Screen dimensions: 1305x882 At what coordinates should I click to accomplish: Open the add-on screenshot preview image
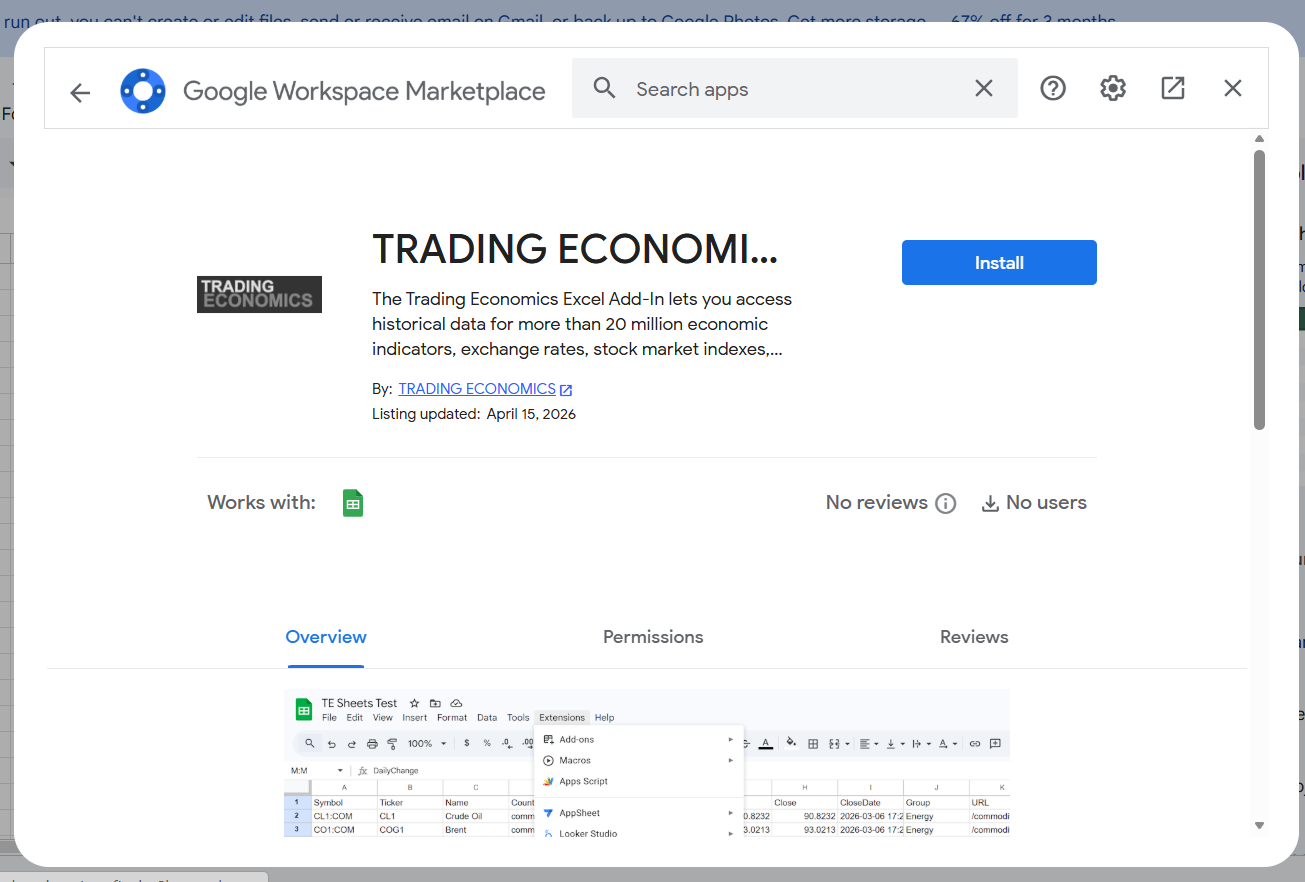[x=647, y=763]
